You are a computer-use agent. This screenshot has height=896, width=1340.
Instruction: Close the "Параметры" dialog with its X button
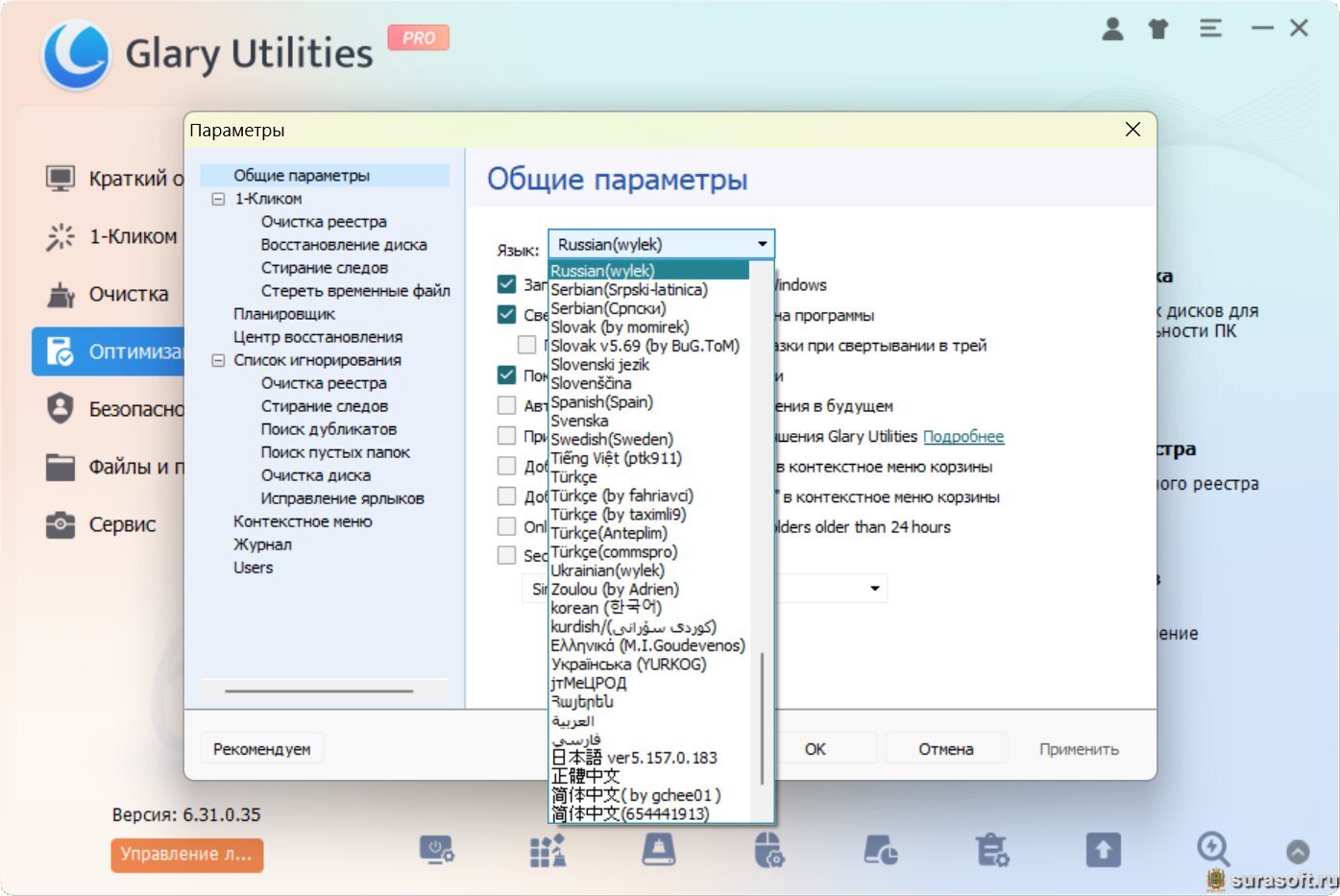(1133, 130)
